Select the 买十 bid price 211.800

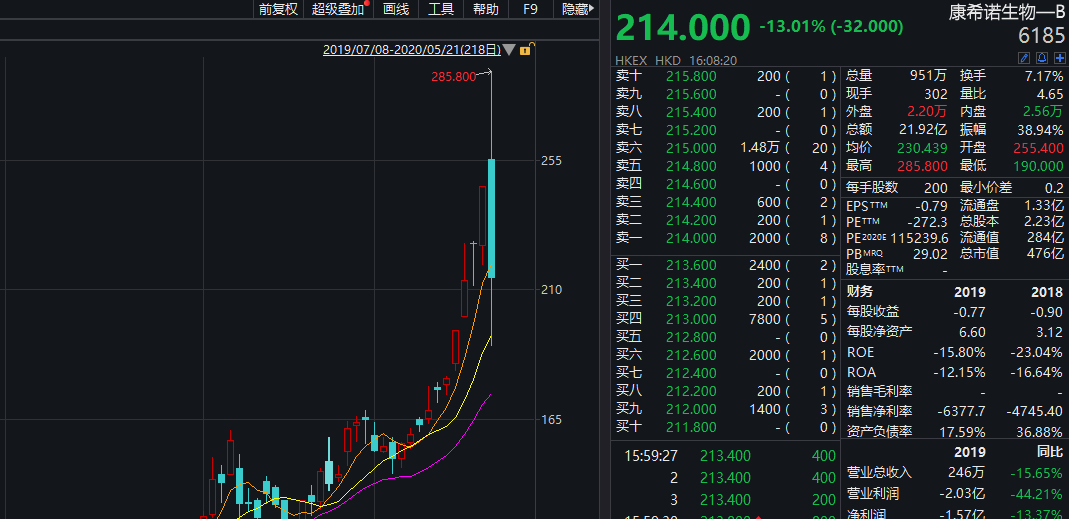point(691,427)
